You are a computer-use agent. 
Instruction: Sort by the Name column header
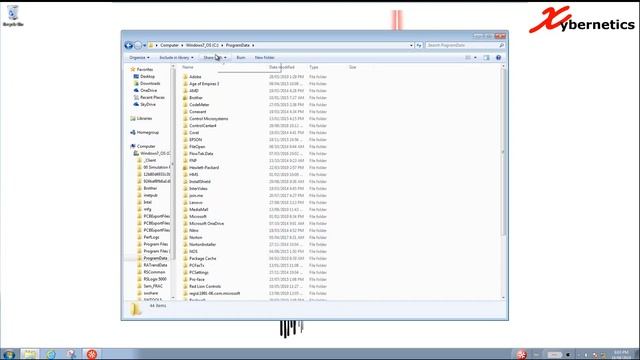188,67
